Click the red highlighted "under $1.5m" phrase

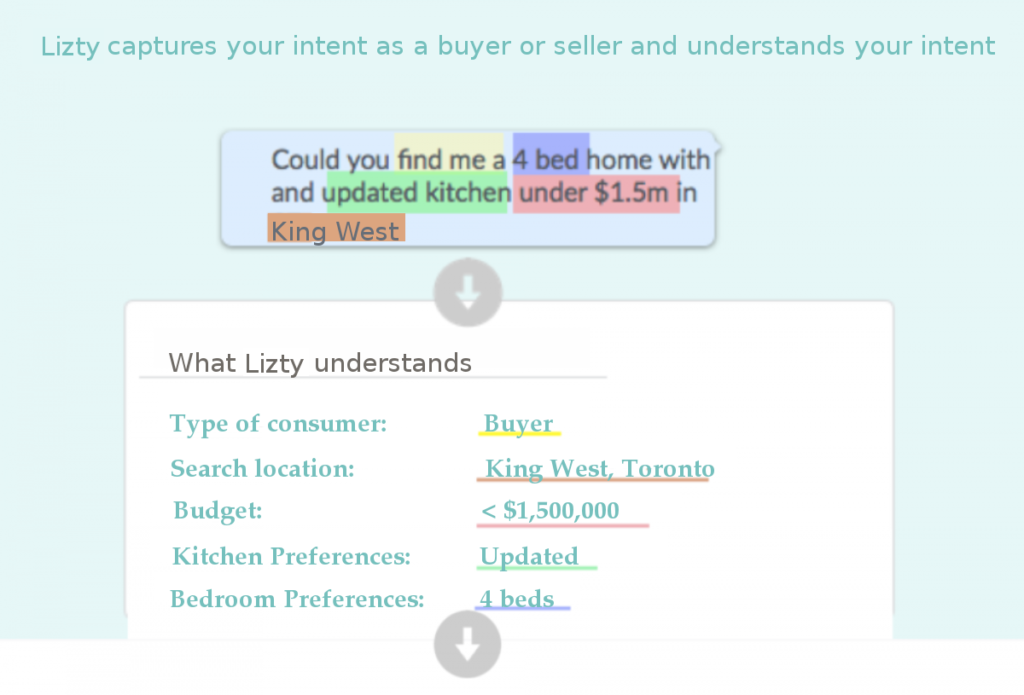coord(594,192)
